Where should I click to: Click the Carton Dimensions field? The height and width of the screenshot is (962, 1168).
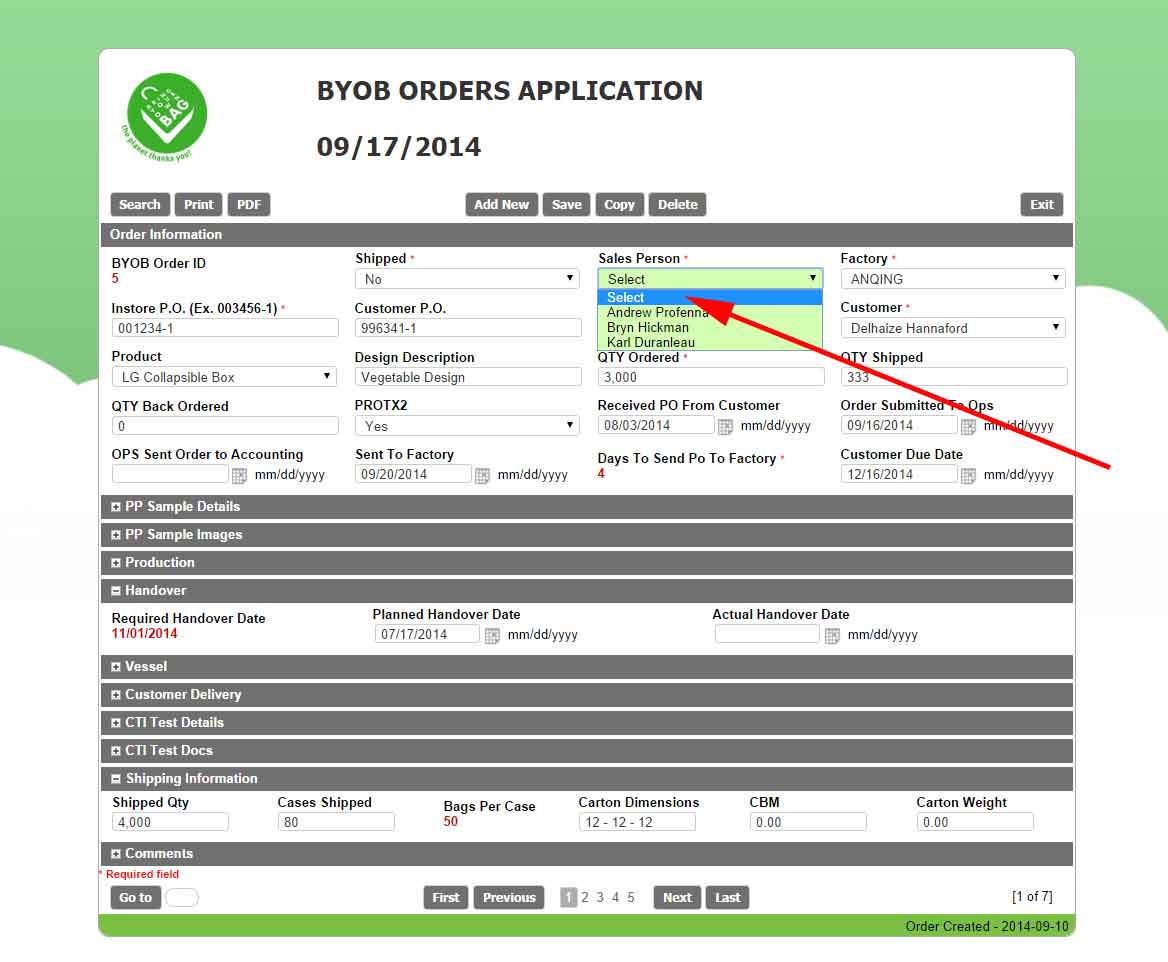637,823
